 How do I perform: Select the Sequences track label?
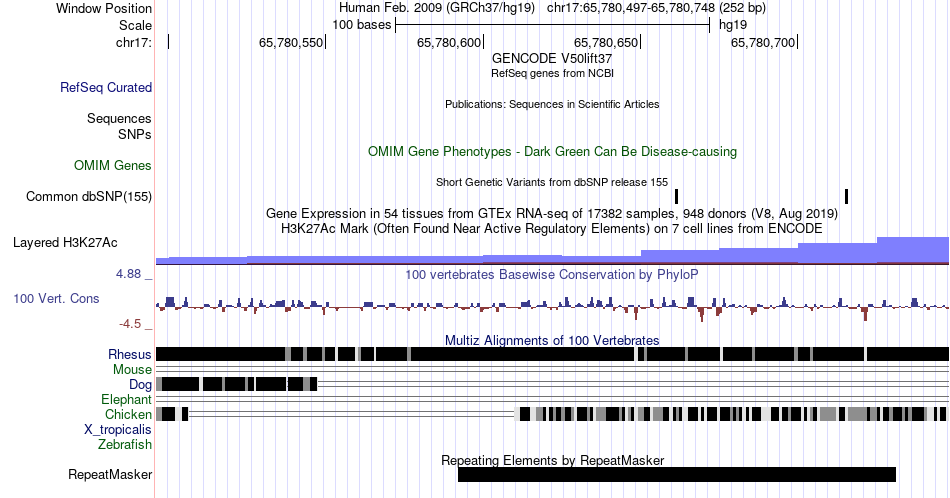[119, 118]
